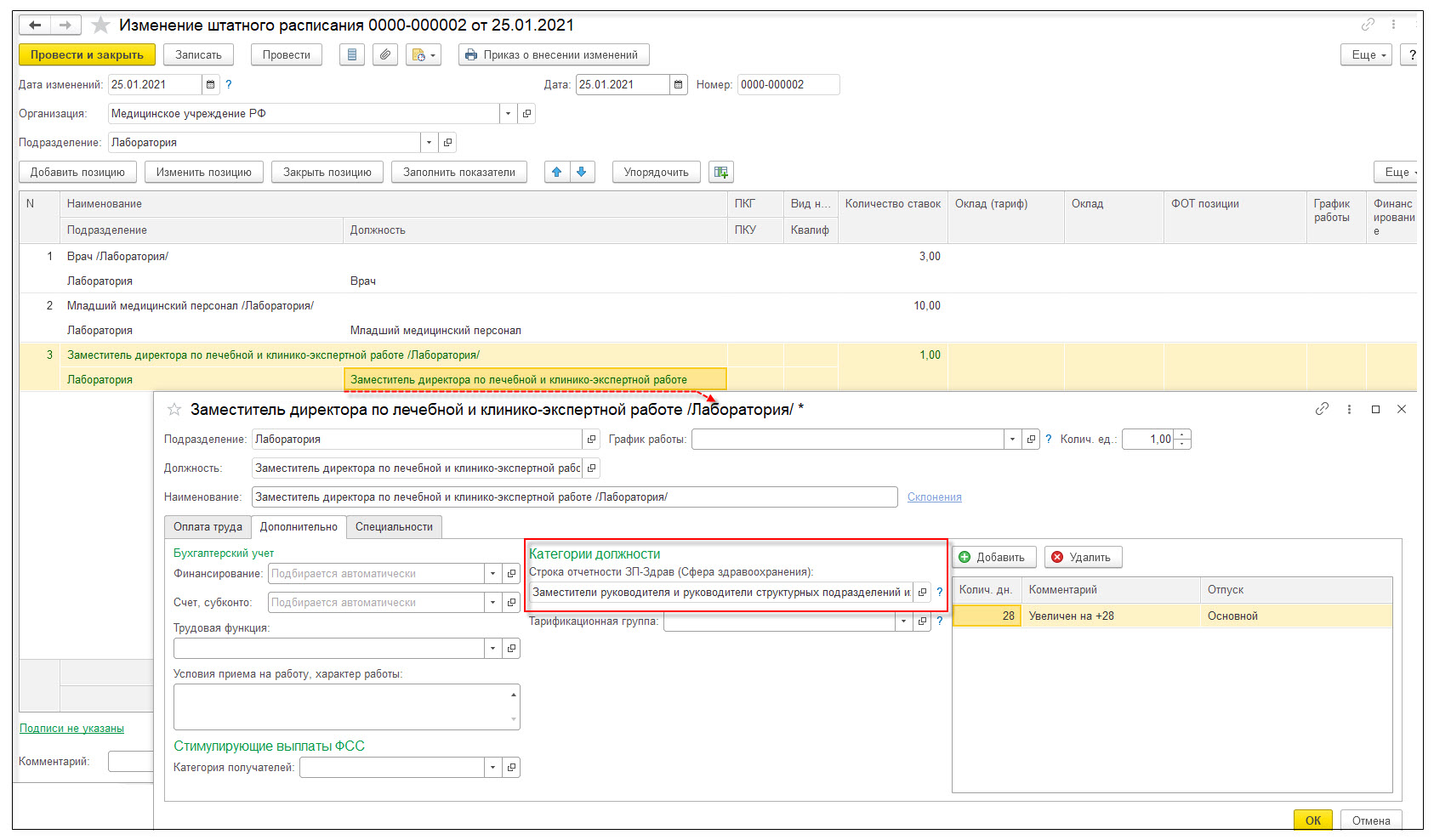Open the Склонения link
This screenshot has width=1434, height=840.
point(935,497)
